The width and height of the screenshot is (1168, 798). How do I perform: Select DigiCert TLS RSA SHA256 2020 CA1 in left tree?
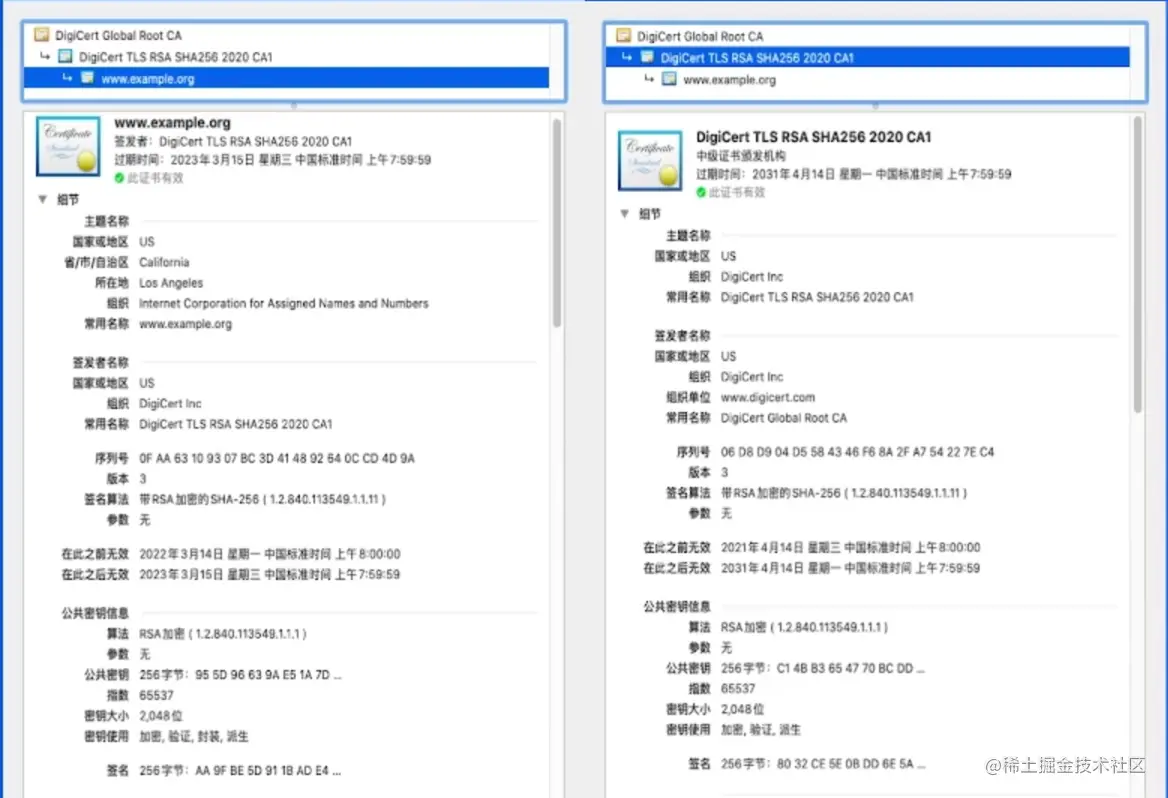click(176, 57)
